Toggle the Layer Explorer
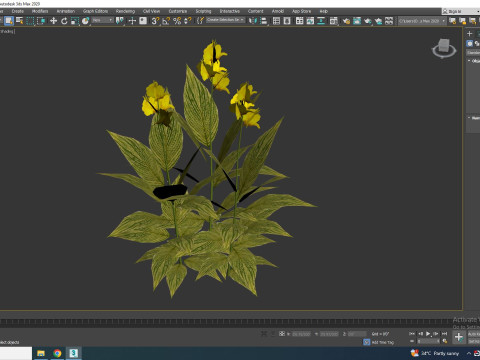The image size is (480, 360). coord(287,21)
